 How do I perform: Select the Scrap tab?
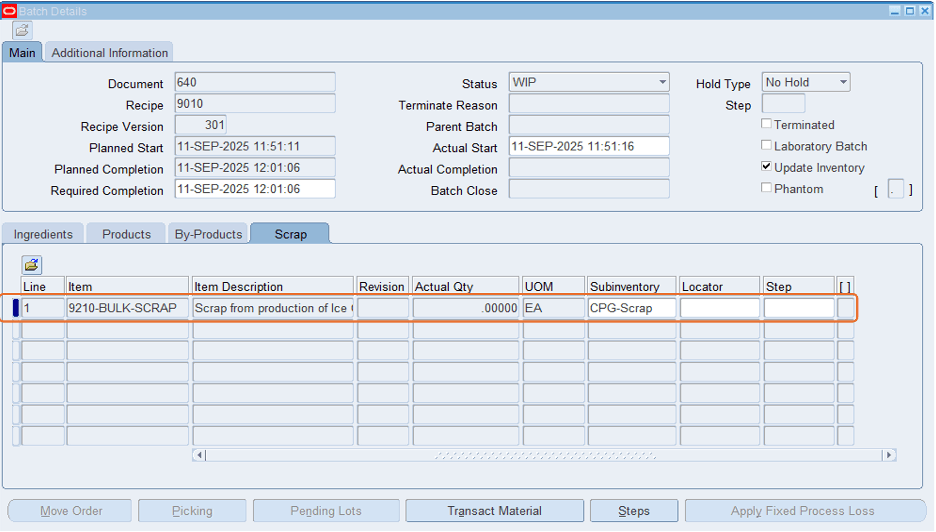tap(290, 234)
